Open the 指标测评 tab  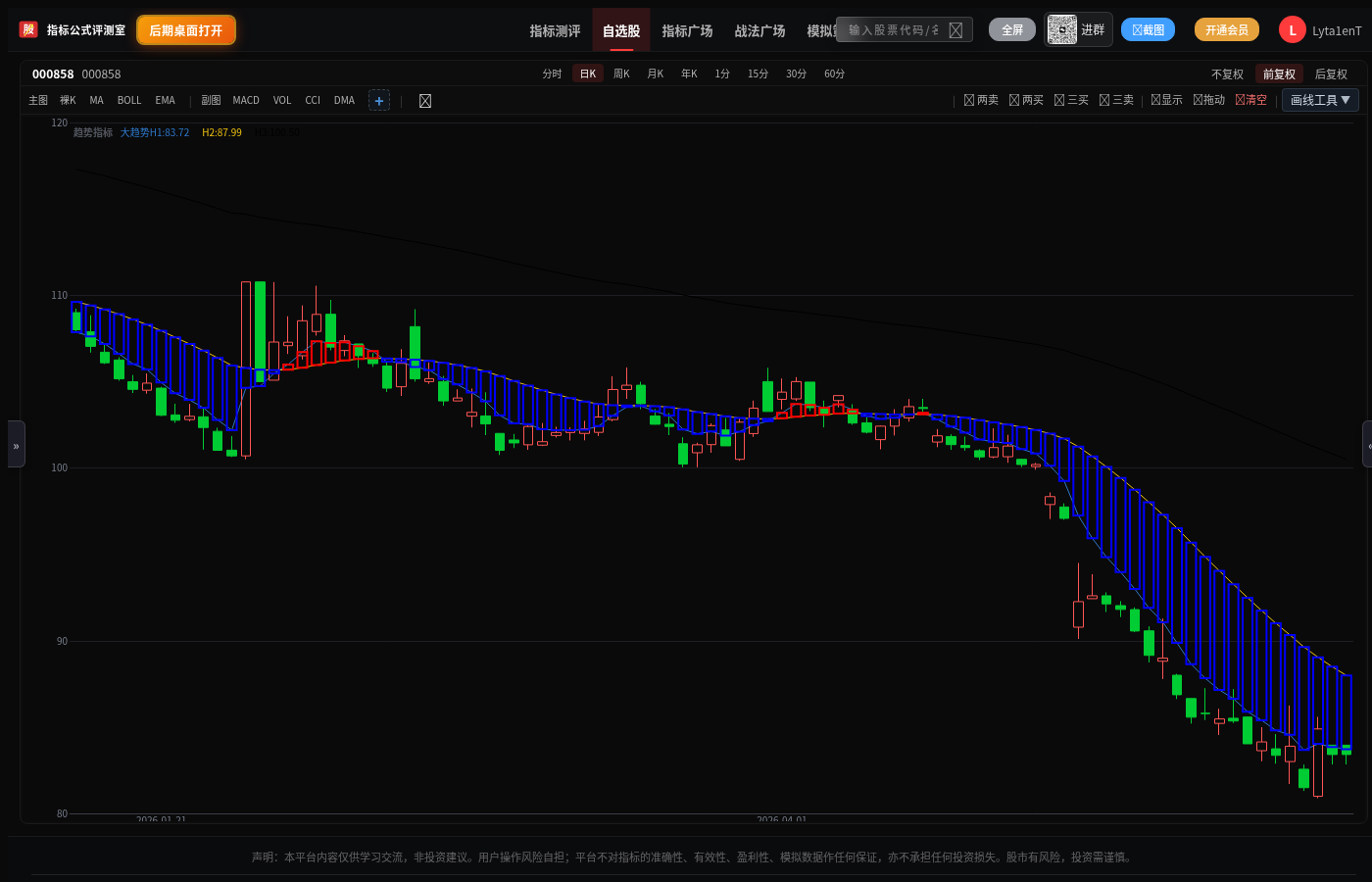click(x=555, y=30)
